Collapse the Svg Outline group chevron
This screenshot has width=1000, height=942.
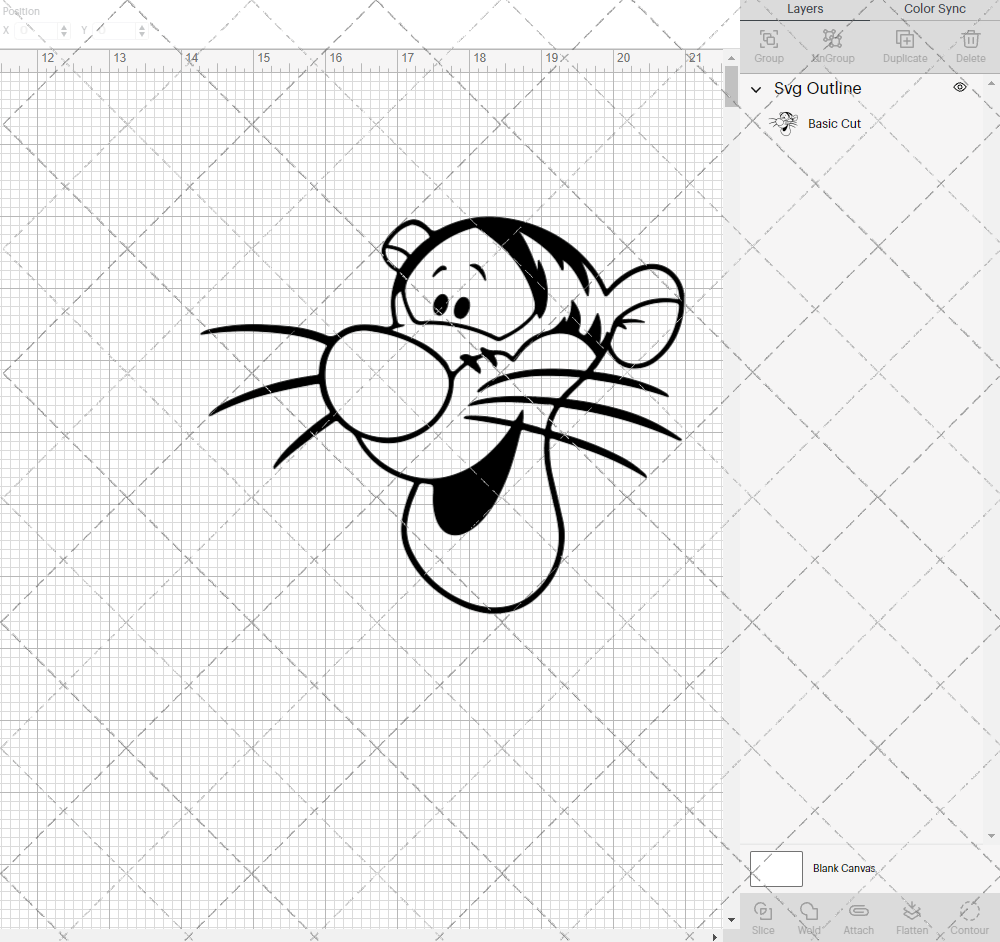(756, 89)
